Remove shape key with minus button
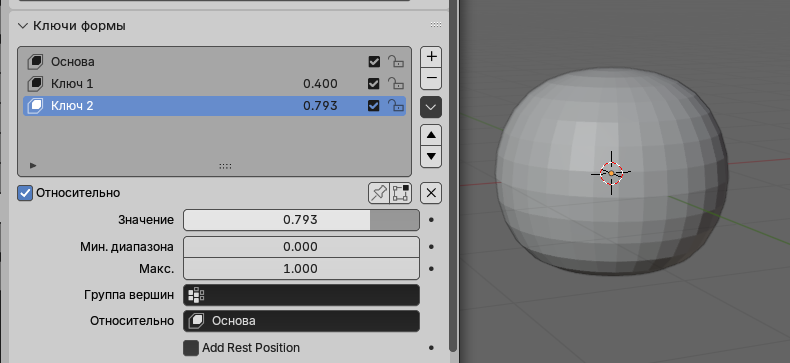 (431, 79)
